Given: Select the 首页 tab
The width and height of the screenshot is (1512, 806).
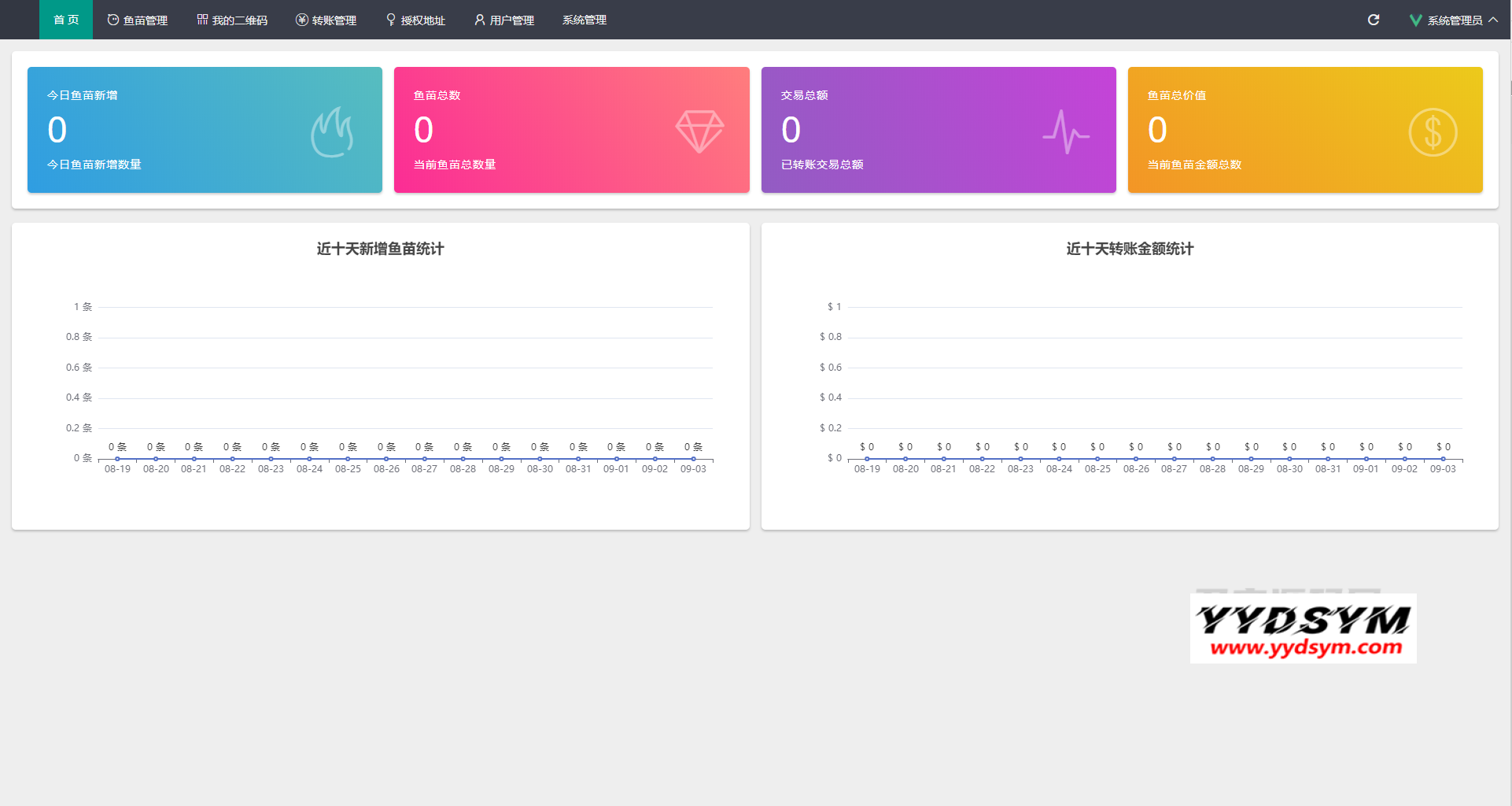Looking at the screenshot, I should pyautogui.click(x=66, y=20).
